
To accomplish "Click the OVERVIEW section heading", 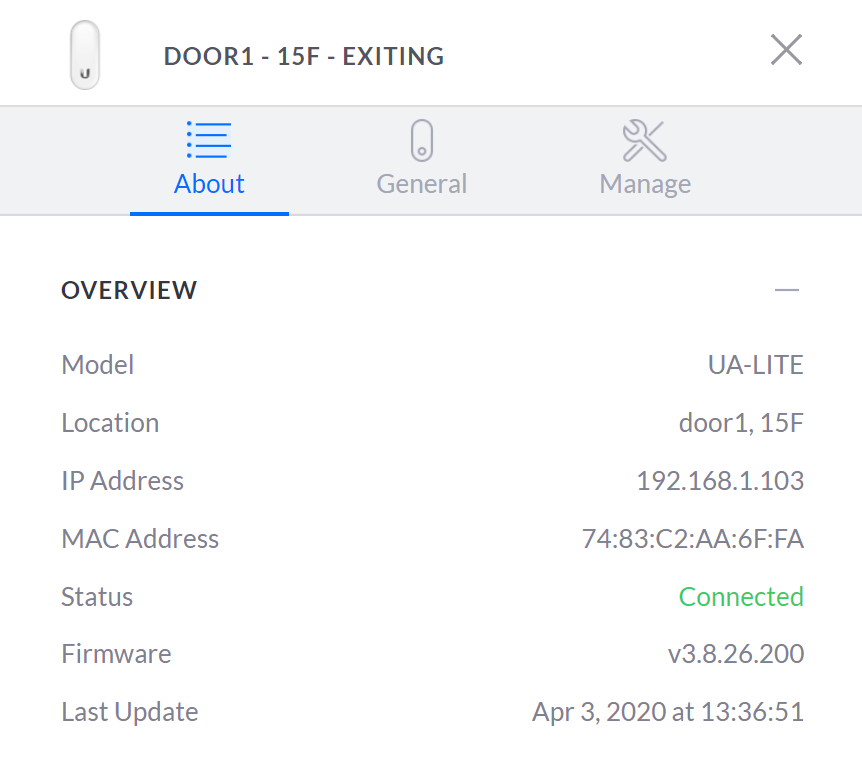I will pyautogui.click(x=129, y=290).
